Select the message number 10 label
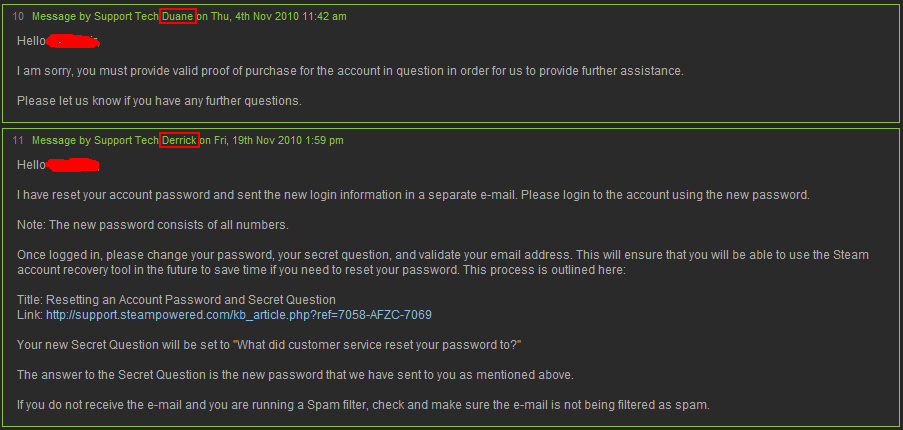 pyautogui.click(x=18, y=17)
